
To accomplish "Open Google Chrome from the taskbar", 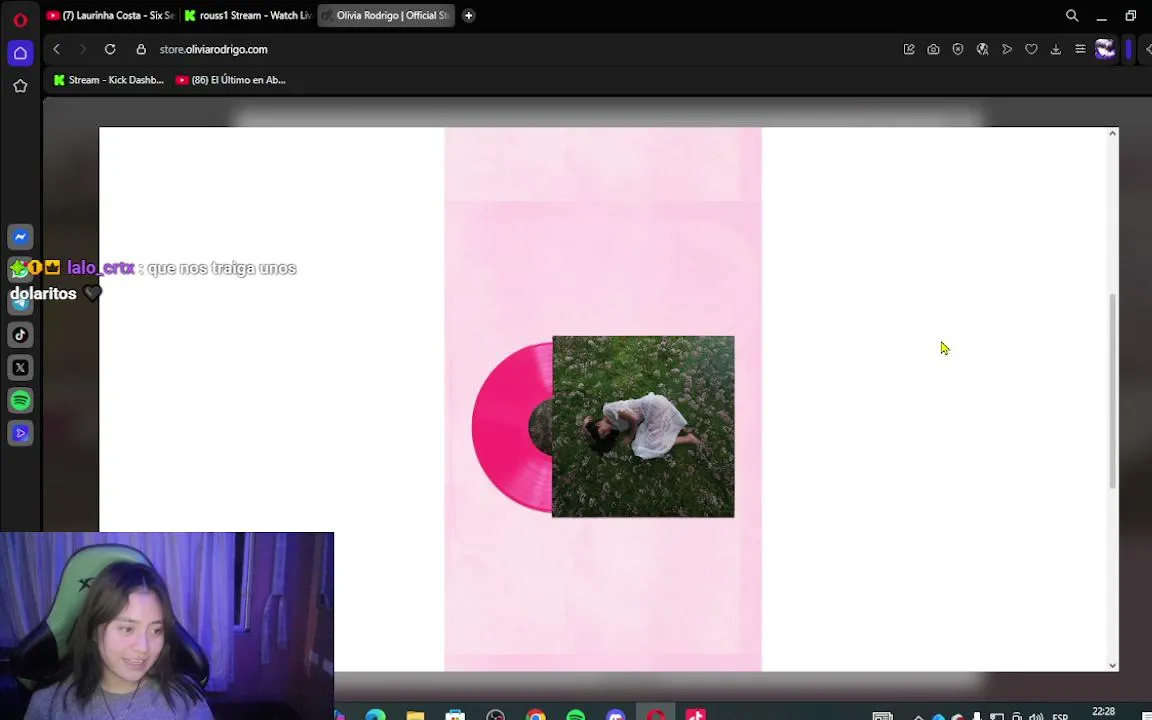I will pyautogui.click(x=536, y=715).
